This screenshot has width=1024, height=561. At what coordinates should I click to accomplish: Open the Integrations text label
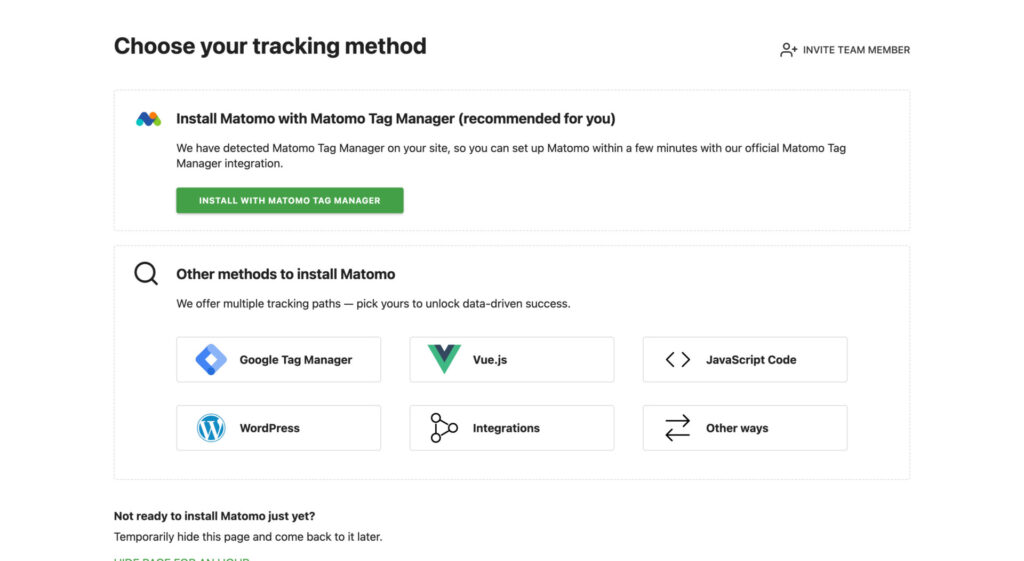506,428
